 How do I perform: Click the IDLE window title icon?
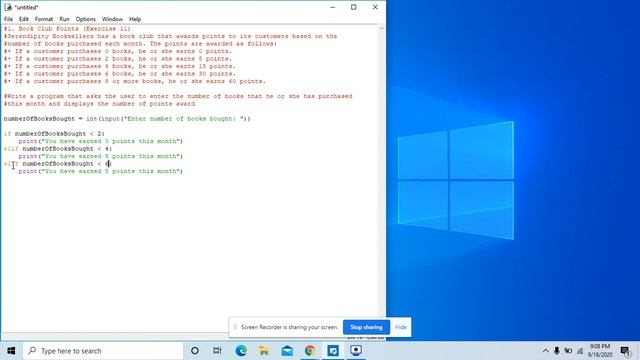click(8, 7)
